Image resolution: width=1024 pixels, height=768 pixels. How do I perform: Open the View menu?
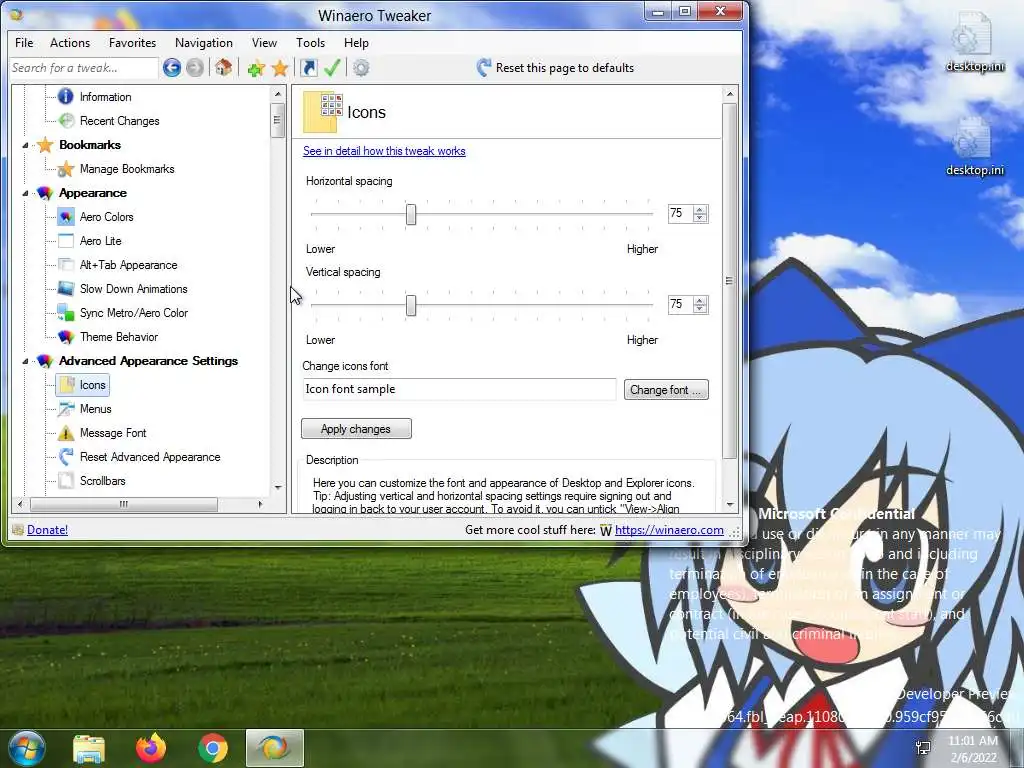click(264, 42)
